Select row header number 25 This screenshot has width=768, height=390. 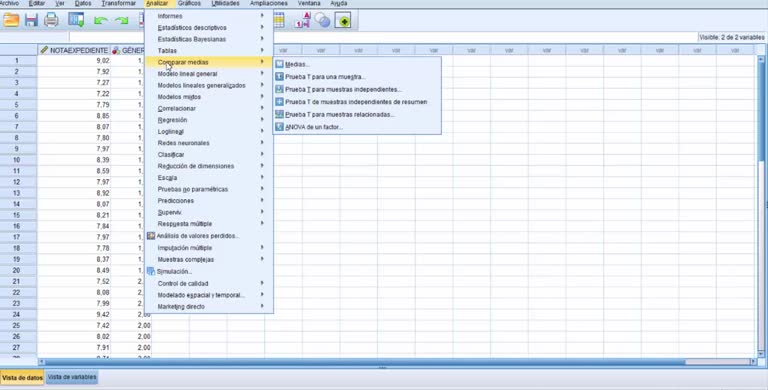click(18, 326)
